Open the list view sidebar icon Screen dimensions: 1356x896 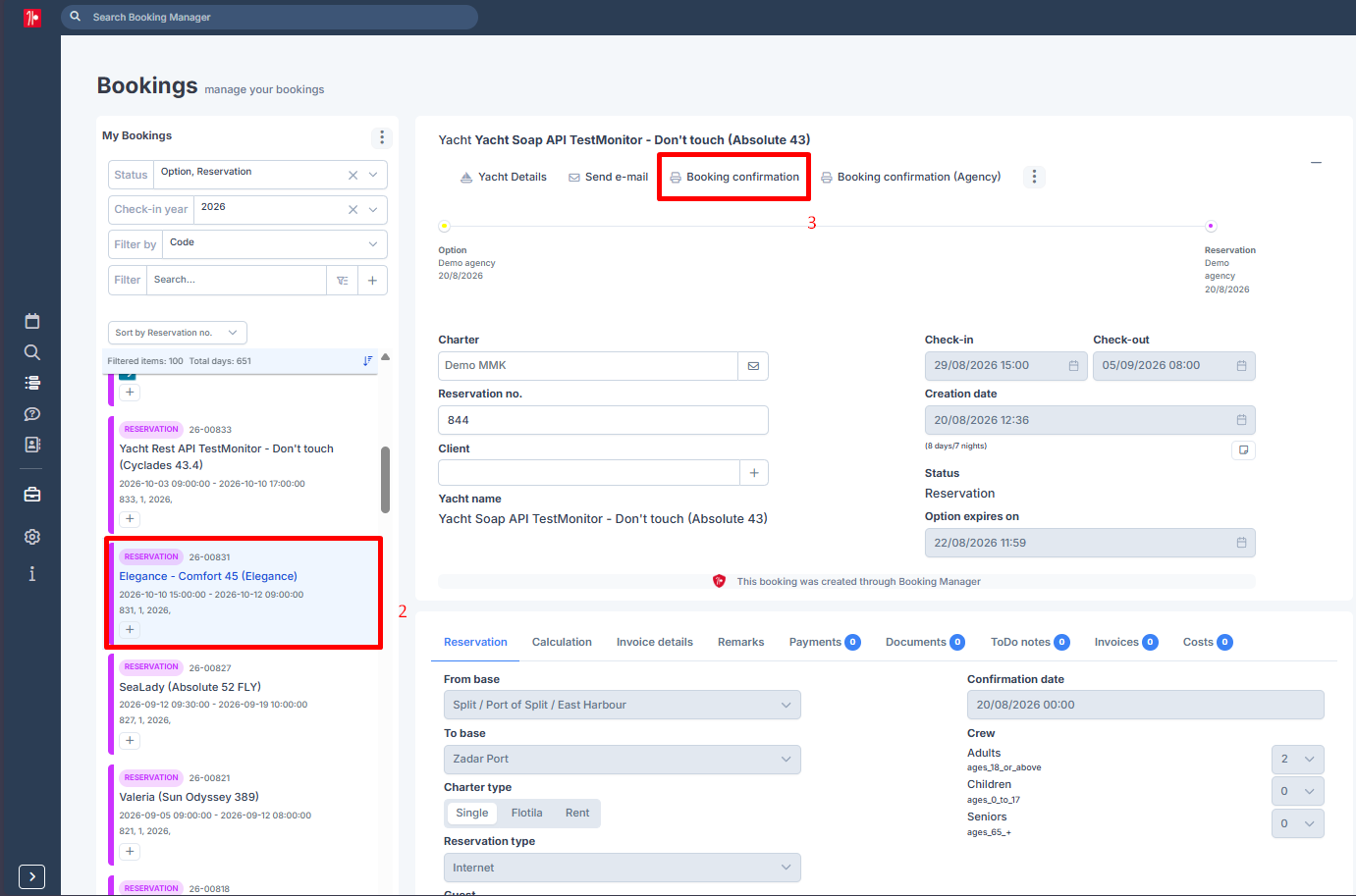[32, 383]
